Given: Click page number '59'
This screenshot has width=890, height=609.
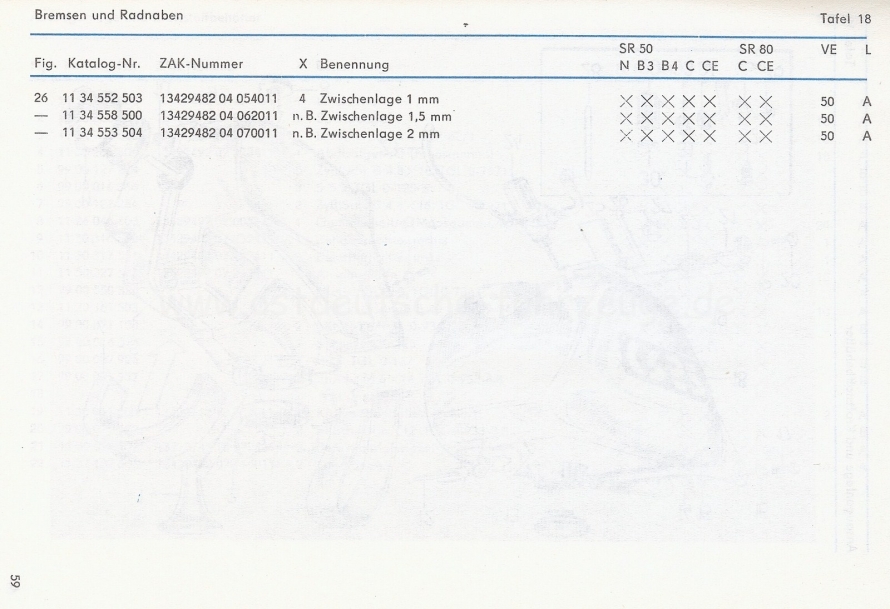Looking at the screenshot, I should 15,582.
